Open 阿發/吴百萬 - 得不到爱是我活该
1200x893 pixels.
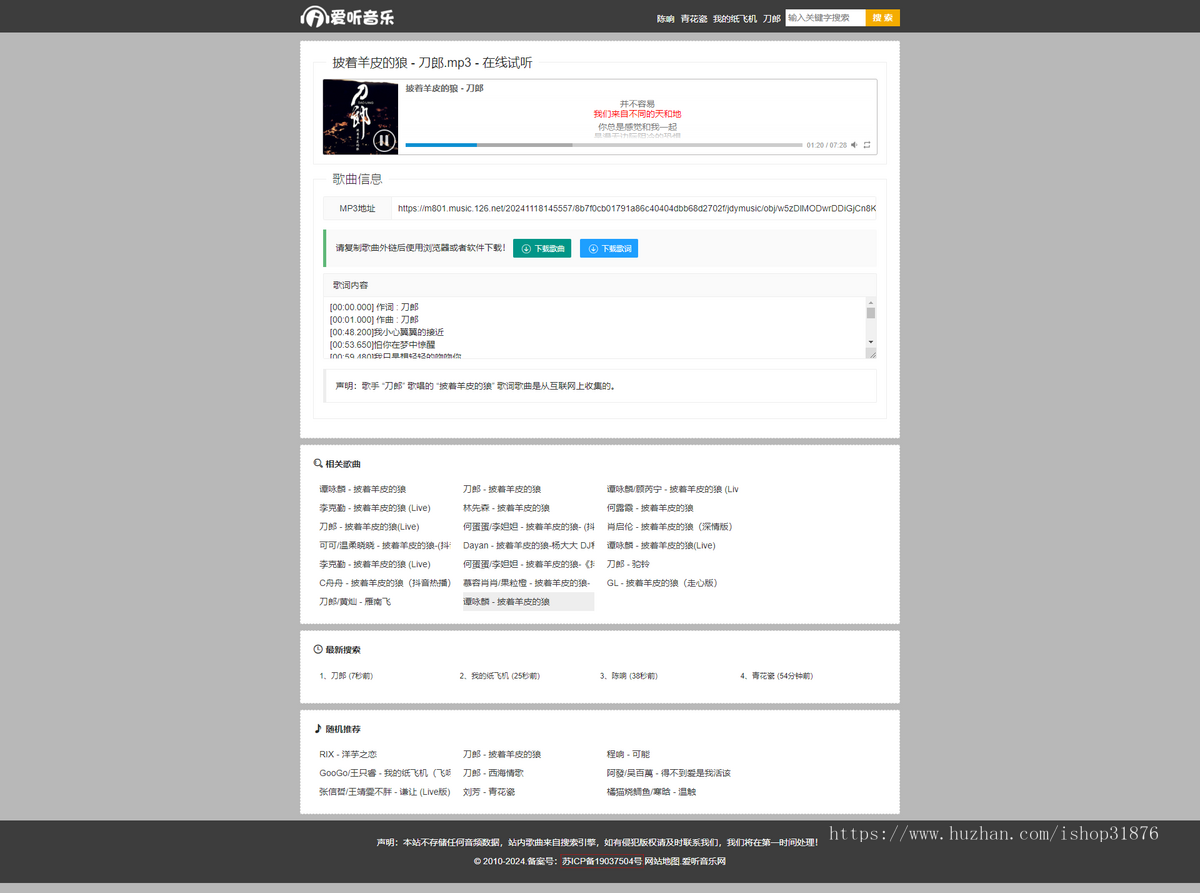point(669,773)
